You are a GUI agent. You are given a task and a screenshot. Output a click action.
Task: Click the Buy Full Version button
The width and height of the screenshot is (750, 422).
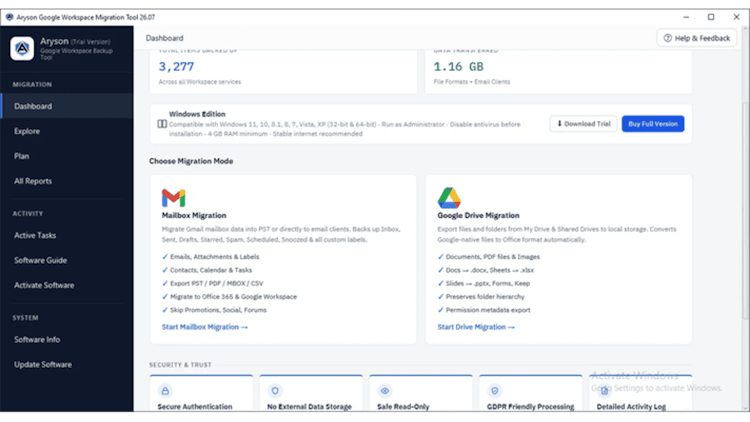(x=653, y=124)
